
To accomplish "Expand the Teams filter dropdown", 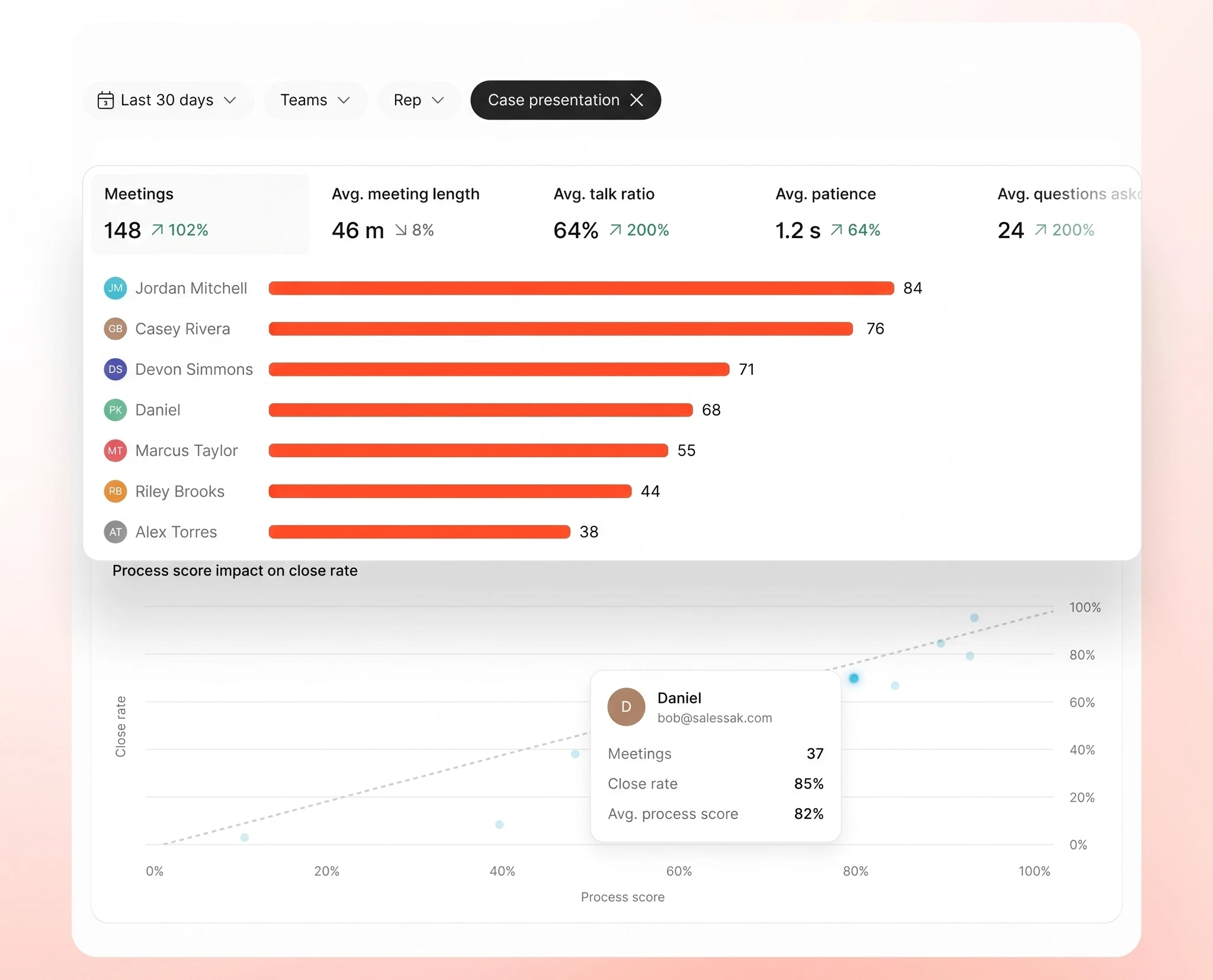I will tap(316, 100).
